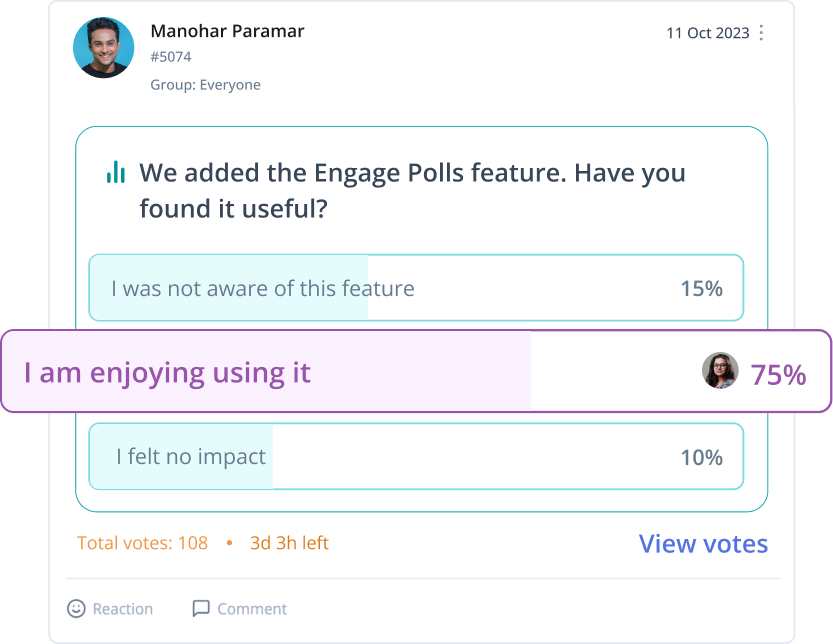This screenshot has height=644, width=833.
Task: Open the three-dot post options menu
Action: click(761, 33)
